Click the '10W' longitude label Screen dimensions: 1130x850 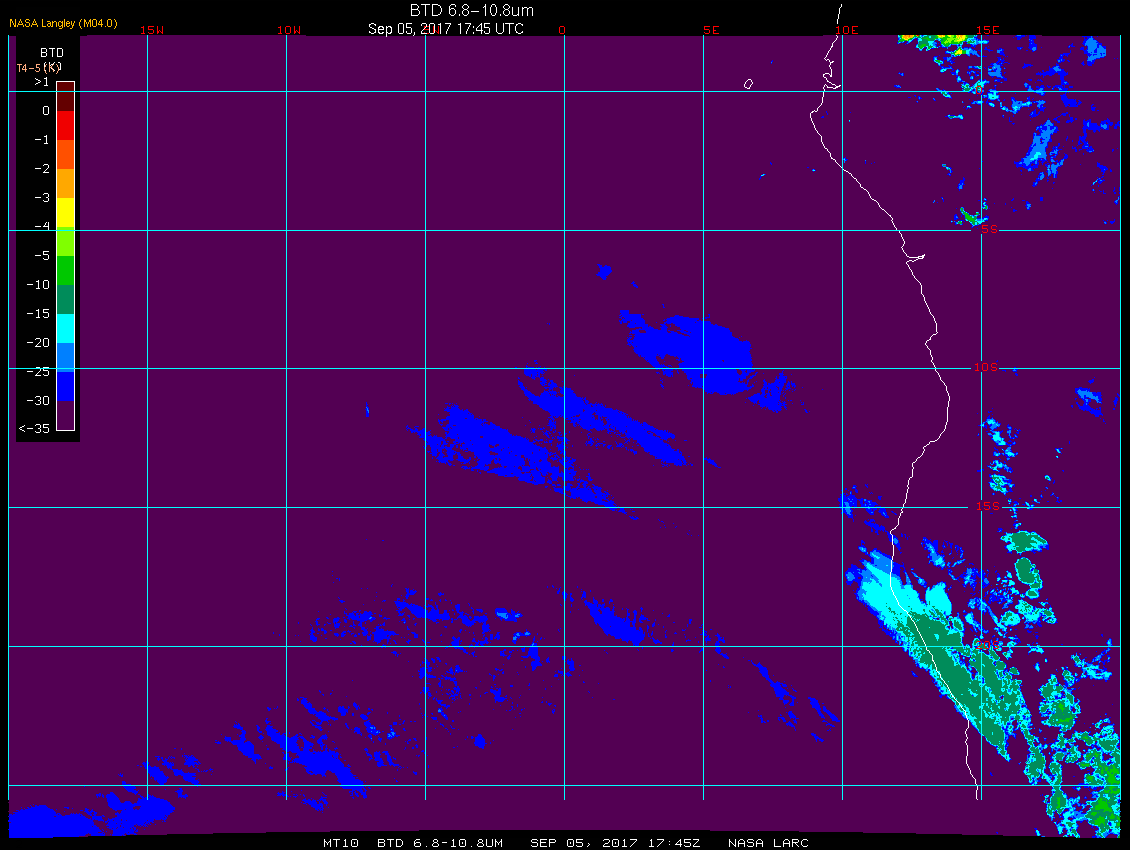[x=289, y=30]
